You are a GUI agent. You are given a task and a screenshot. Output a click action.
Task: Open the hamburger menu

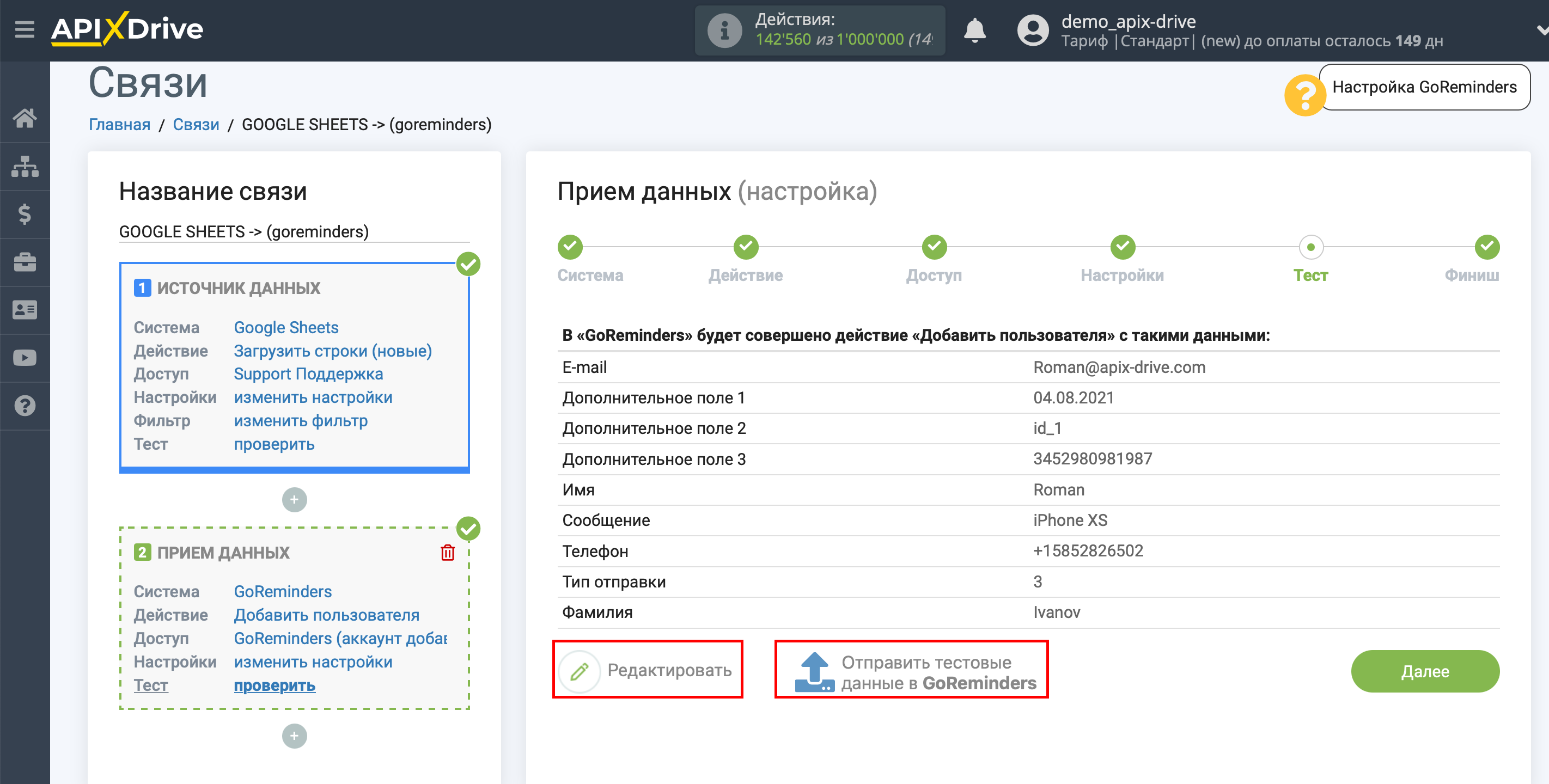[x=25, y=29]
